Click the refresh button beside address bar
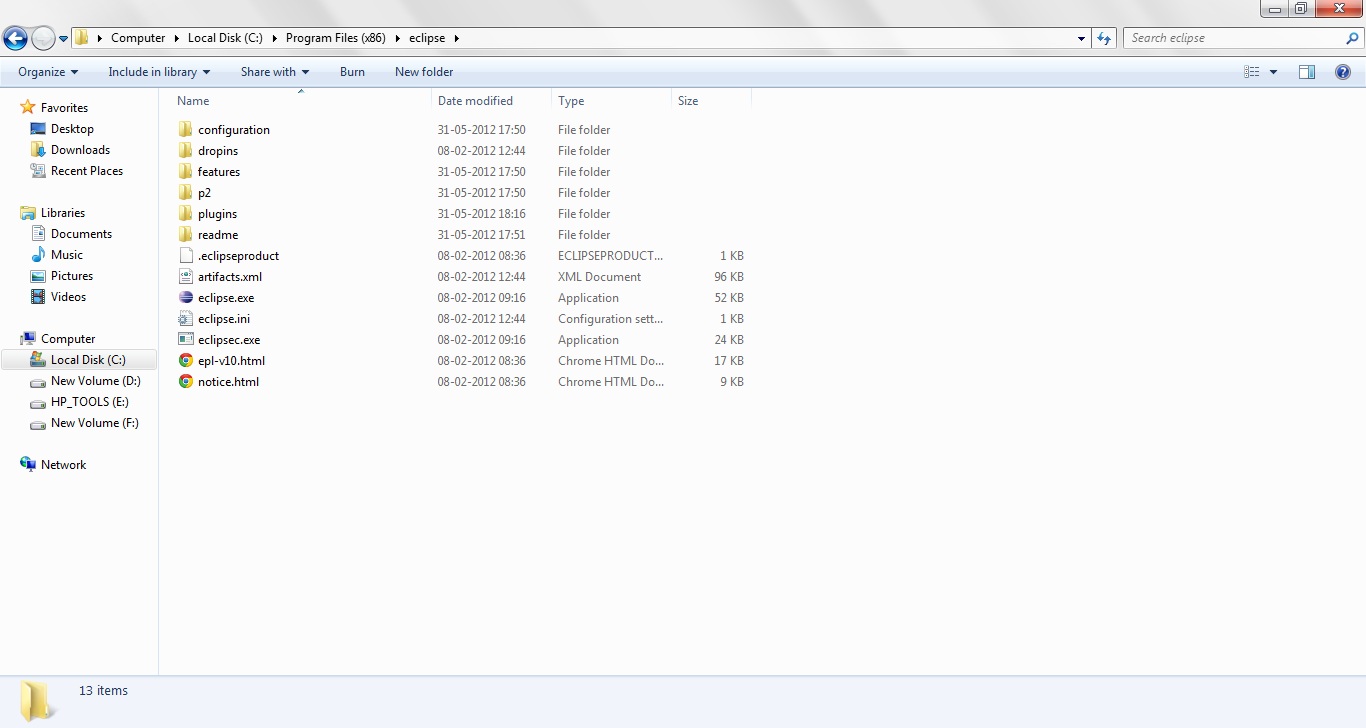 tap(1104, 38)
